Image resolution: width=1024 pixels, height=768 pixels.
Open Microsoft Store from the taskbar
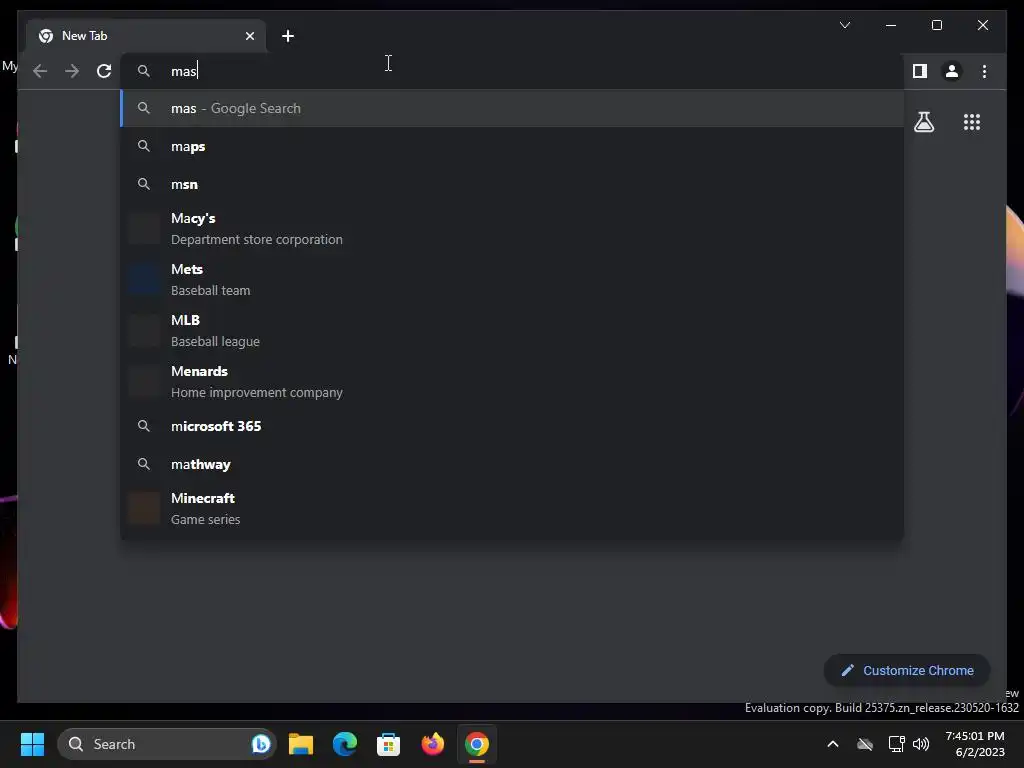[389, 744]
